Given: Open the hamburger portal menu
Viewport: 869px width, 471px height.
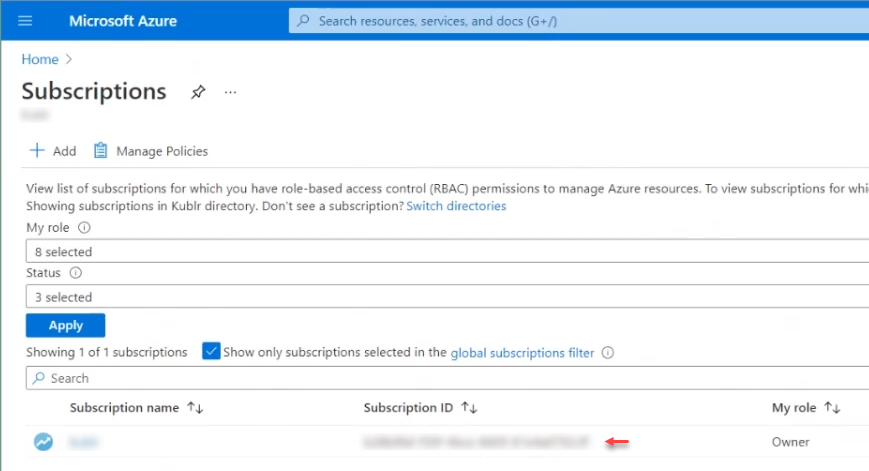Looking at the screenshot, I should point(25,21).
